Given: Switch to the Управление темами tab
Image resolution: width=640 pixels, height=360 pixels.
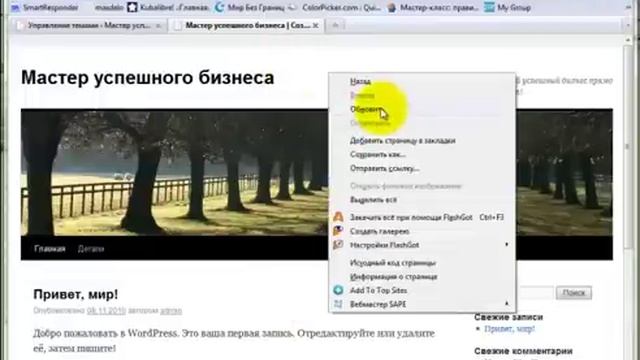Looking at the screenshot, I should 88,26.
